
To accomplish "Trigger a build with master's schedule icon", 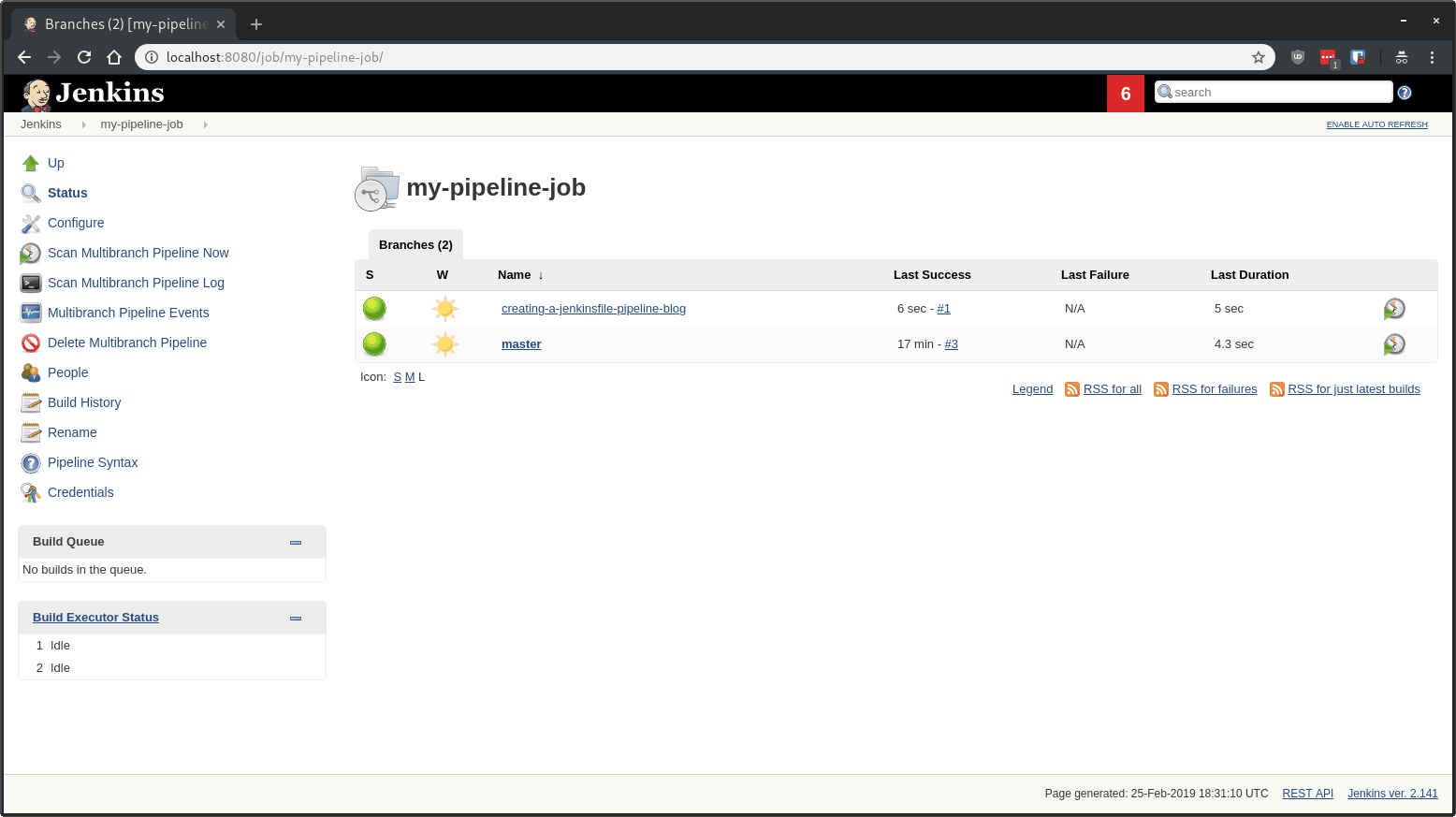I will 1394,343.
